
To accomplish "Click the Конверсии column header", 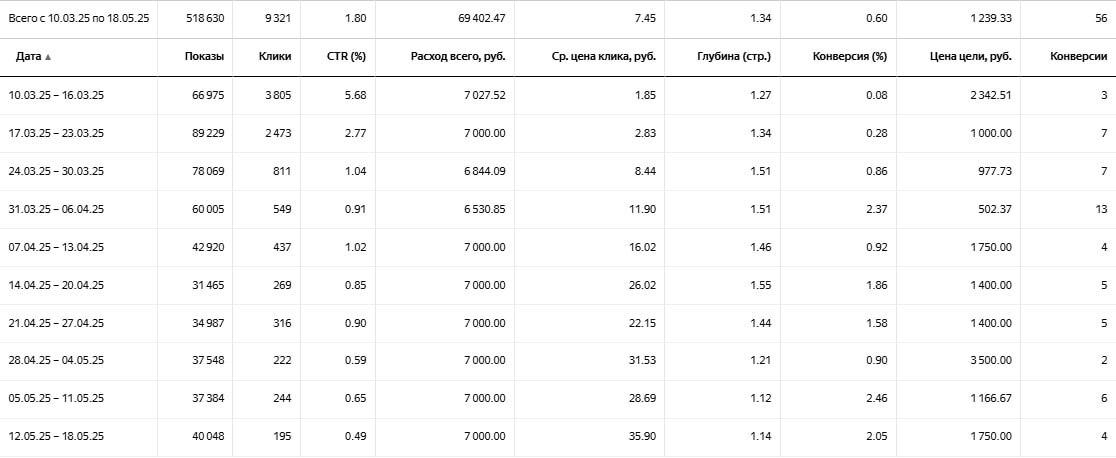I will point(1078,56).
